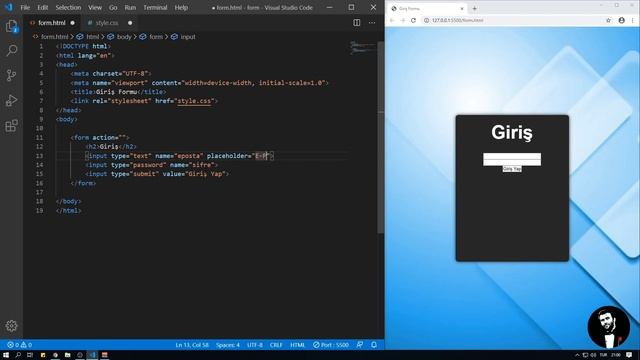Change indentation via Spaces: 4

(x=228, y=345)
